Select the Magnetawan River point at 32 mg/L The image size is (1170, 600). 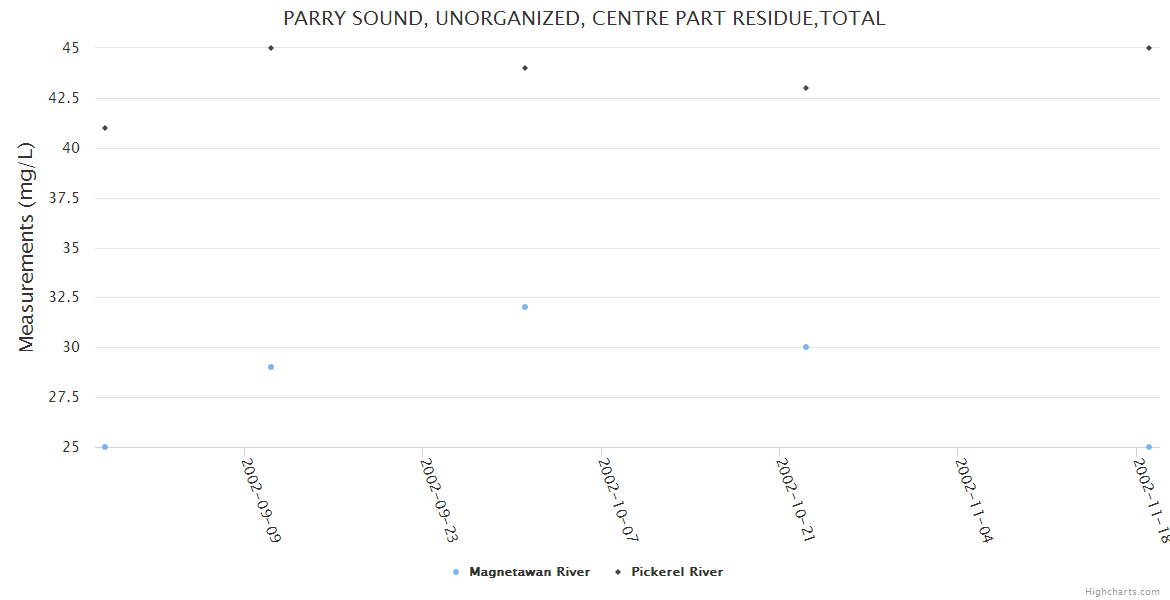(525, 307)
